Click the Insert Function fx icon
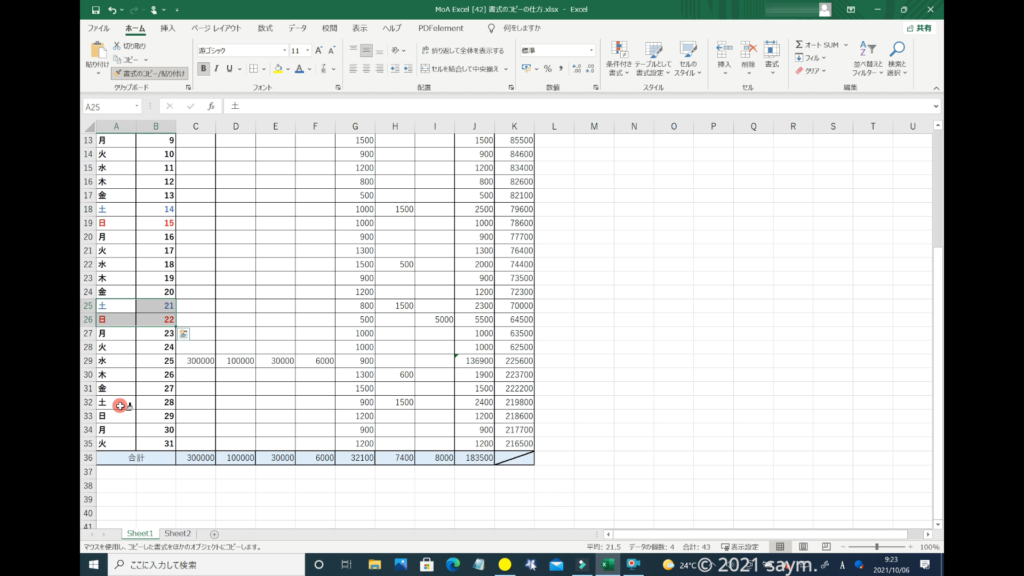 tap(211, 106)
